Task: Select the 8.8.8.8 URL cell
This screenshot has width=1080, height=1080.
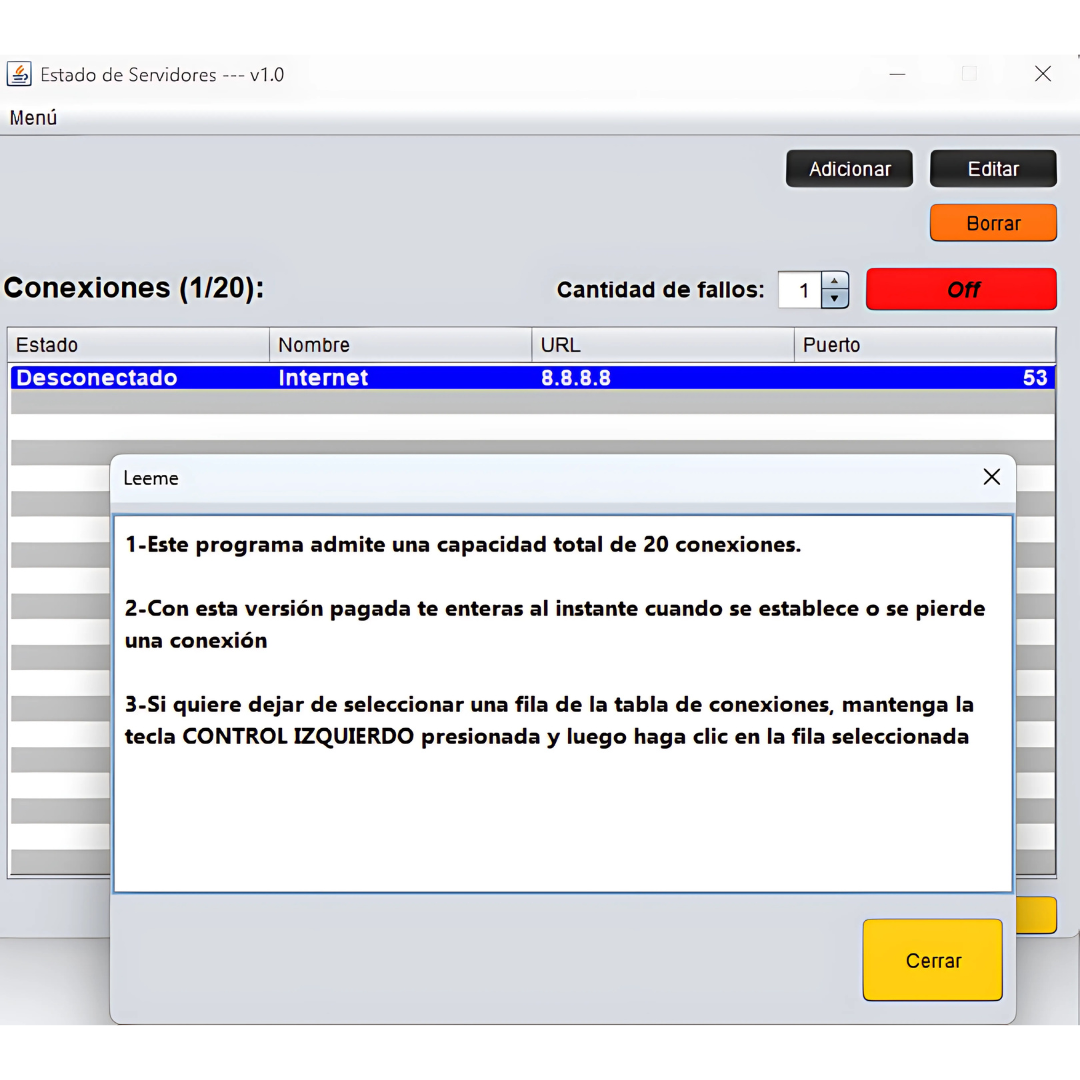Action: [x=663, y=377]
